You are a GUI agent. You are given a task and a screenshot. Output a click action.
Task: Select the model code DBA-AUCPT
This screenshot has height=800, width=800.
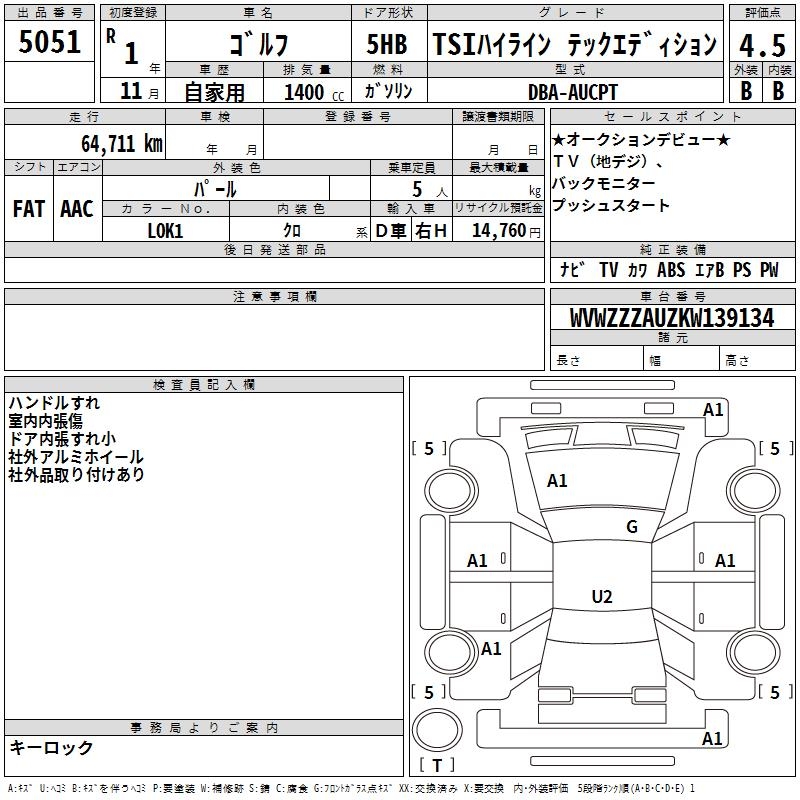(x=573, y=92)
